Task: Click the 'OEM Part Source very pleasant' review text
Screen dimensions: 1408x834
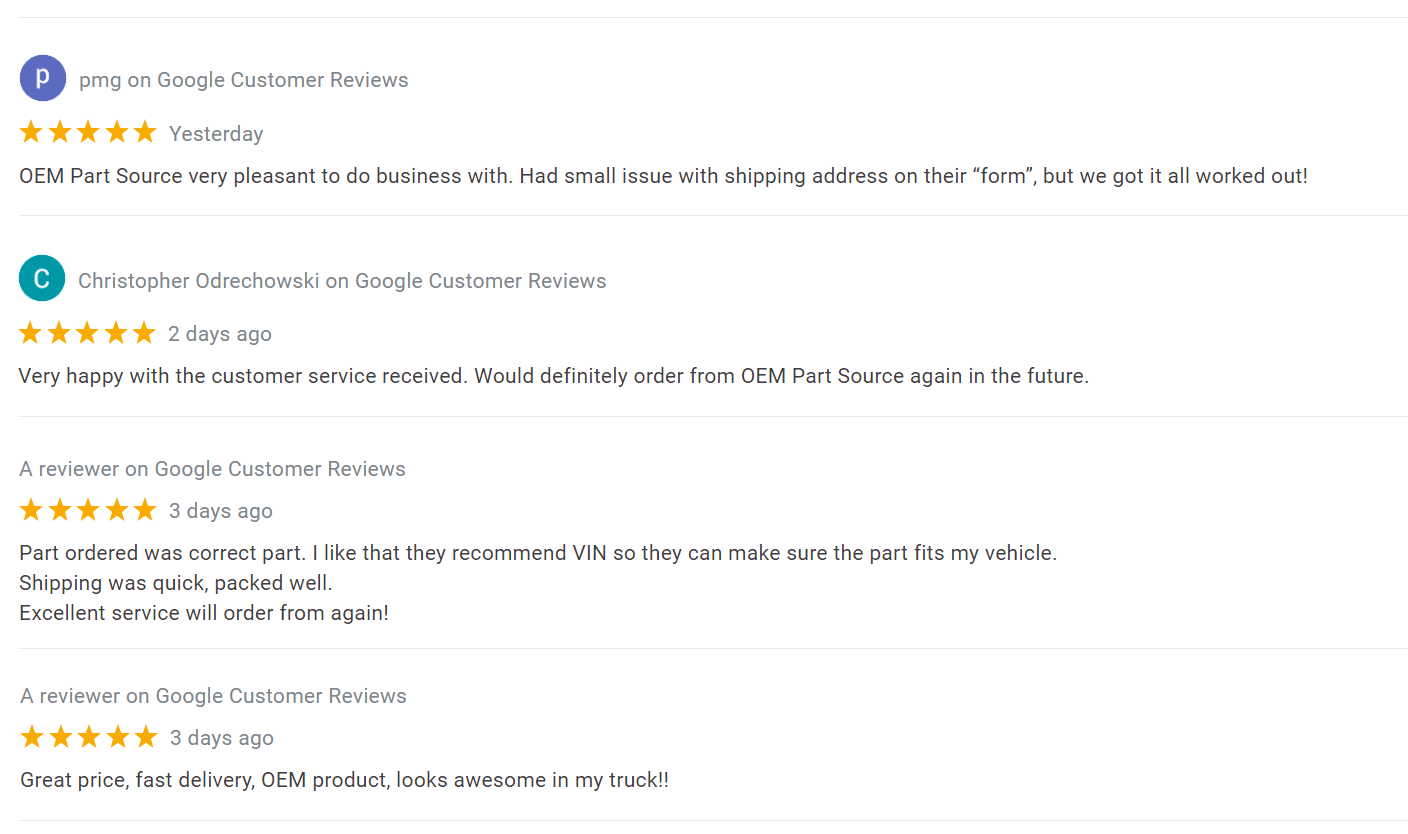Action: coord(663,176)
